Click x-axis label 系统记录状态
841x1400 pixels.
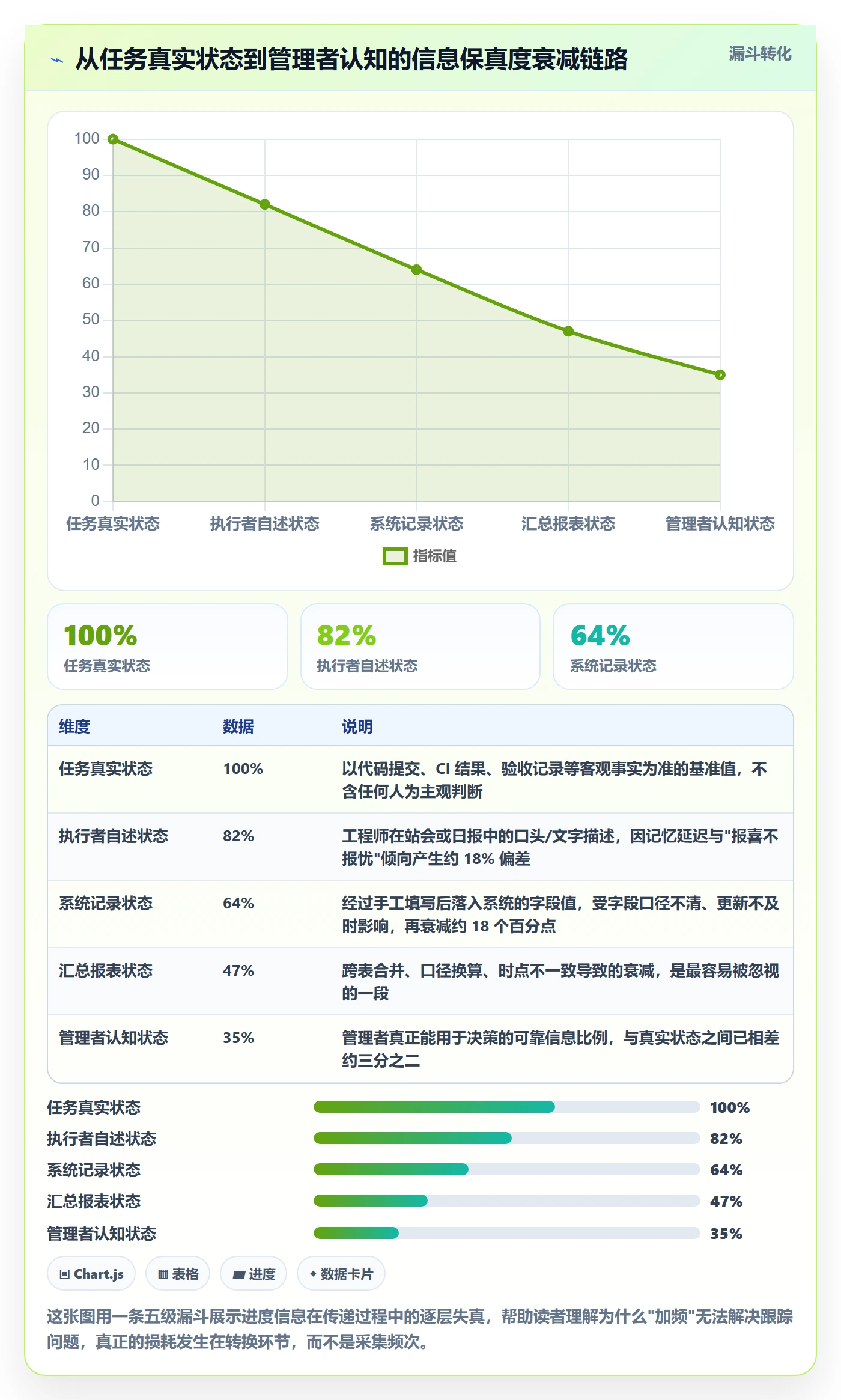pos(416,523)
